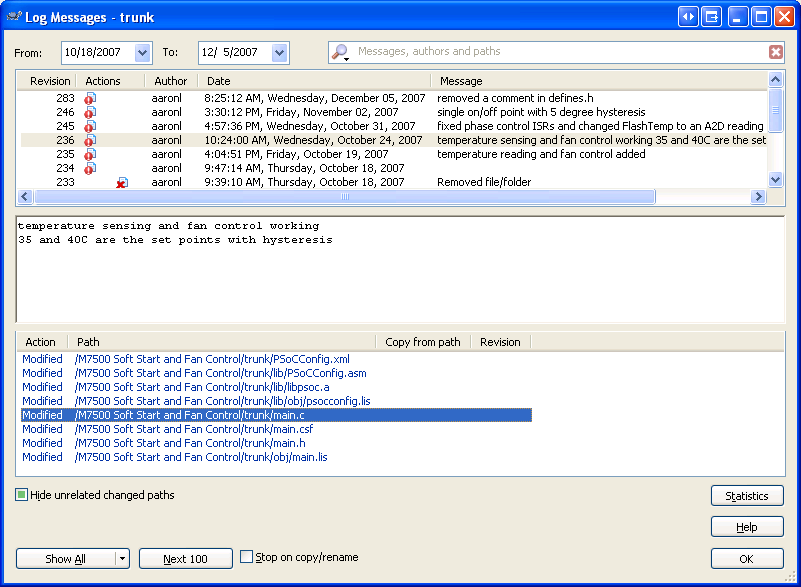The image size is (801, 587).
Task: Click the modified action icon for revision 283
Action: (90, 98)
